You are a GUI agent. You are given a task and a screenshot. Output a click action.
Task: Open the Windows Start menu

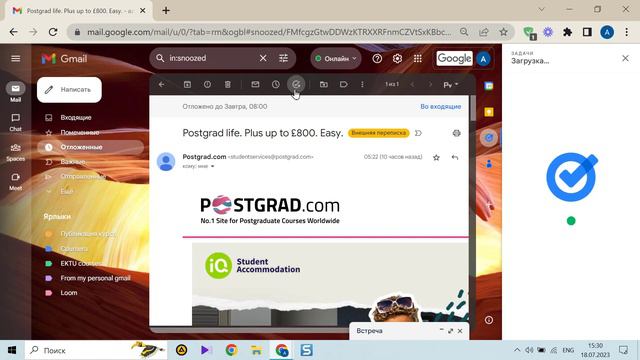click(12, 350)
